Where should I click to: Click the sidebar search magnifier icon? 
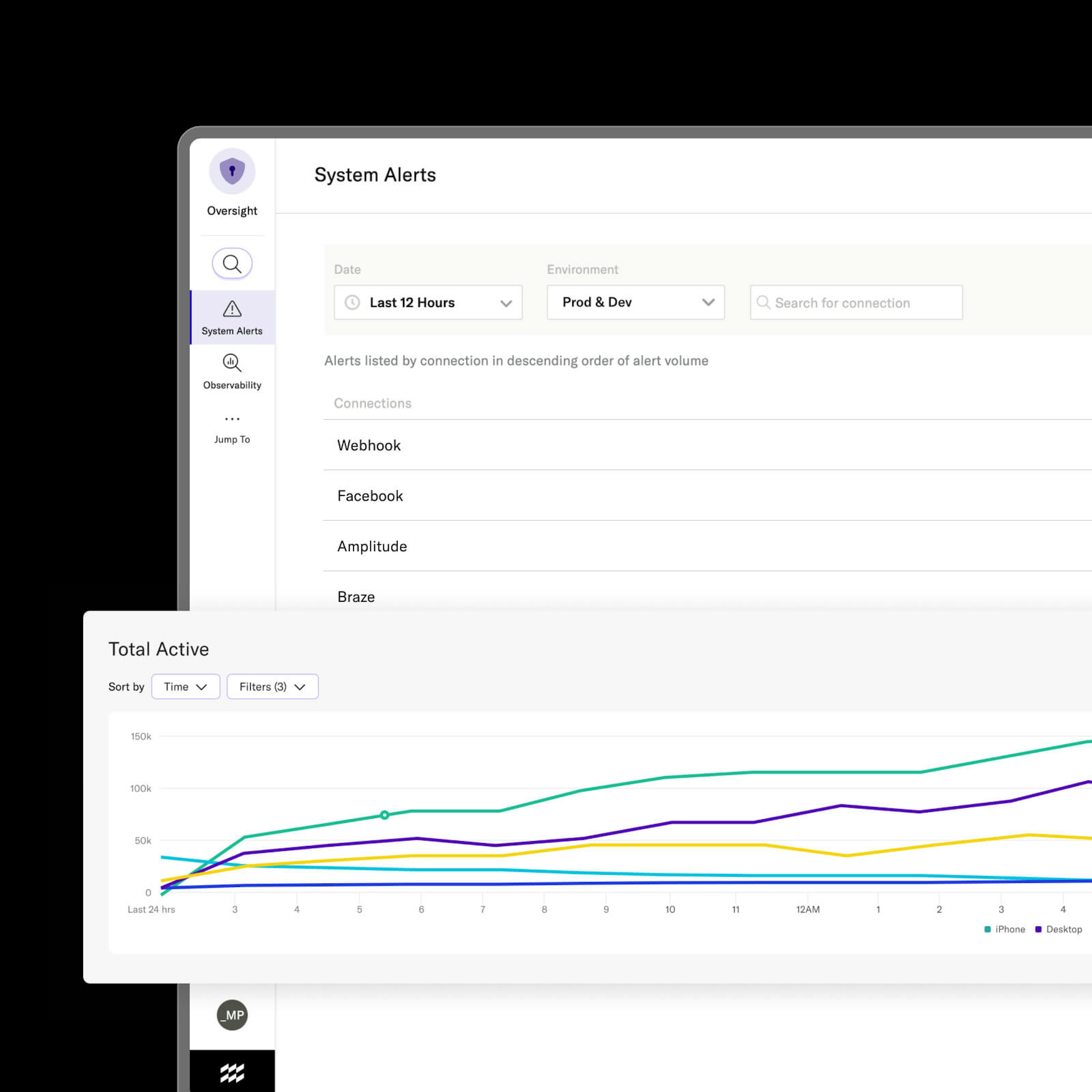(x=232, y=263)
